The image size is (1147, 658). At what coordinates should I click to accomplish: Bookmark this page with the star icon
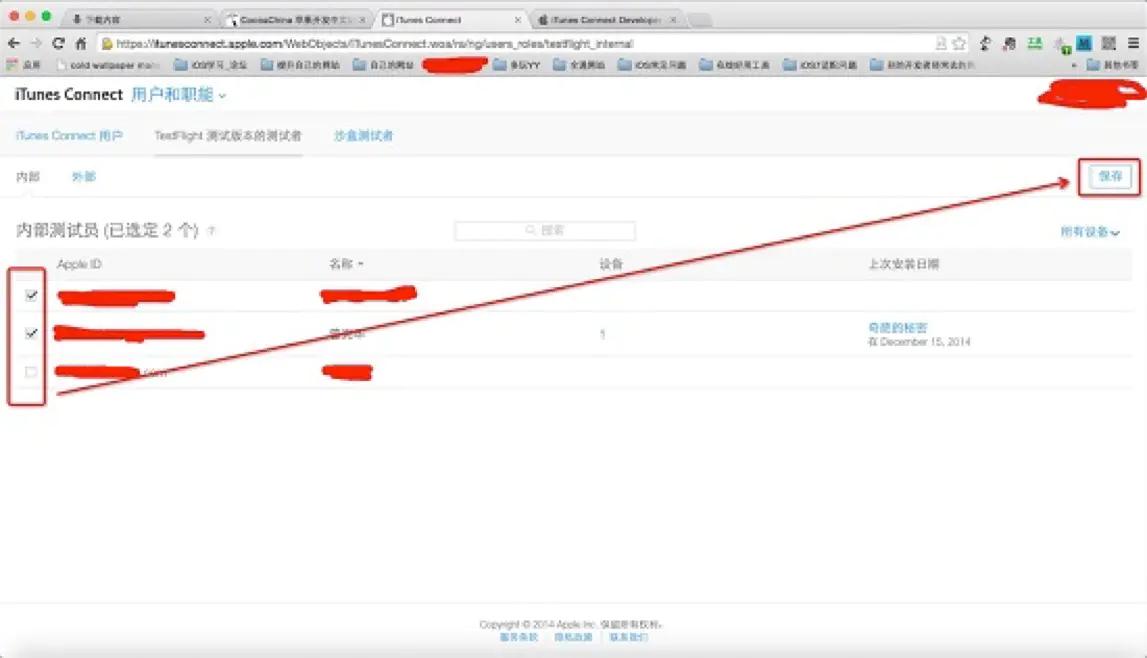point(959,44)
